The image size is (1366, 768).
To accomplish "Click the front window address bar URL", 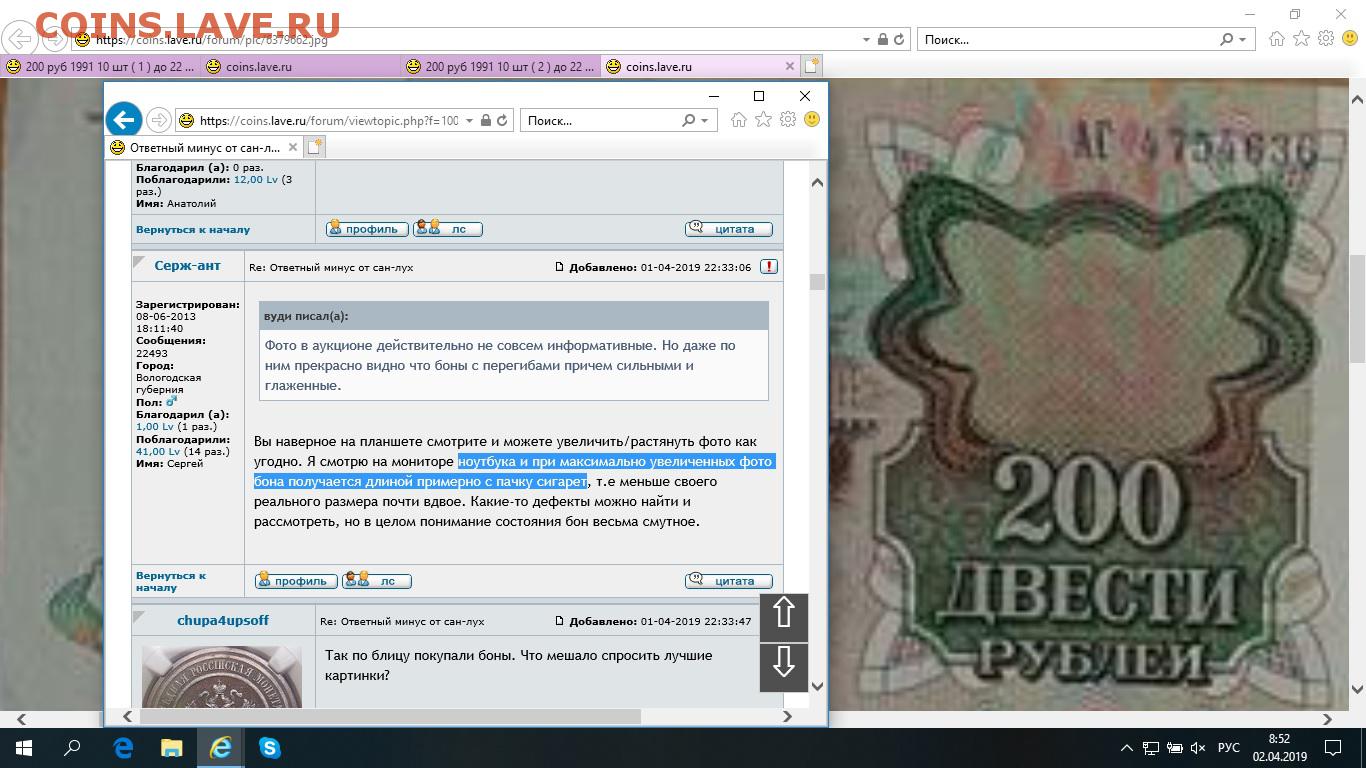I will [329, 120].
